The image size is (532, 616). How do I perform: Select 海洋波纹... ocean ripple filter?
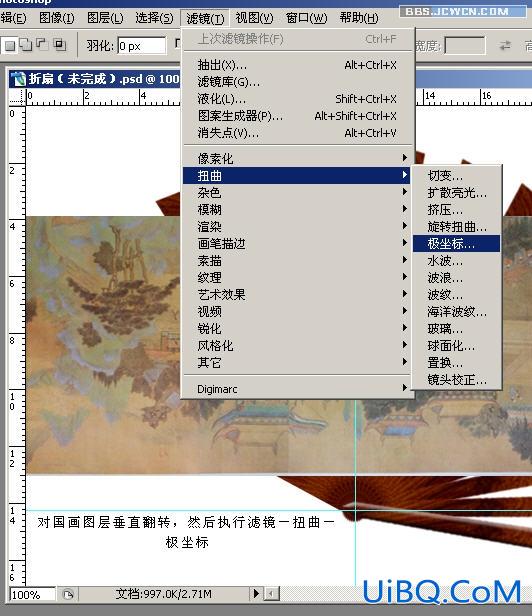pos(457,312)
